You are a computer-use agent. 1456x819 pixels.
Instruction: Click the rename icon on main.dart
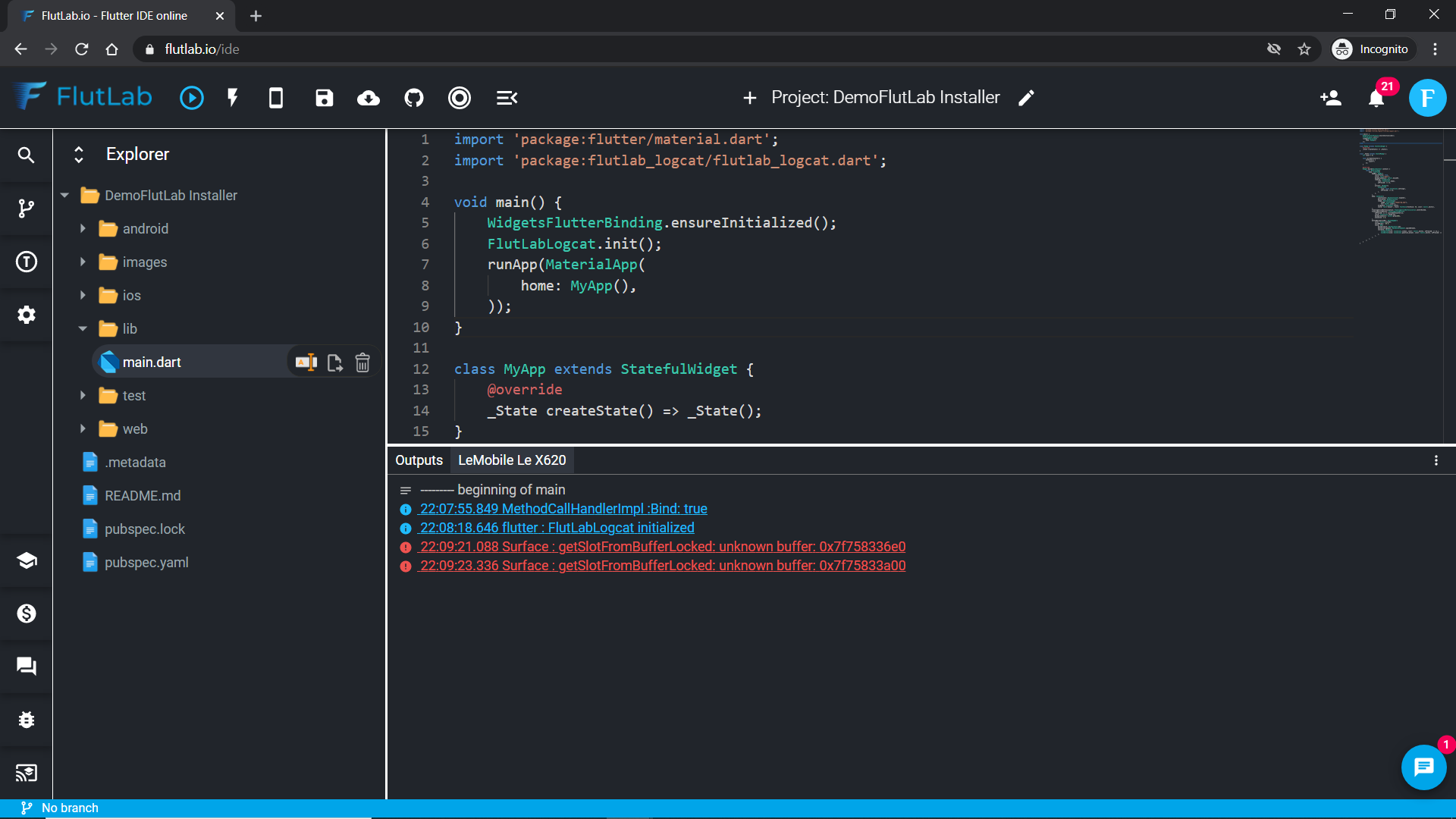coord(306,362)
